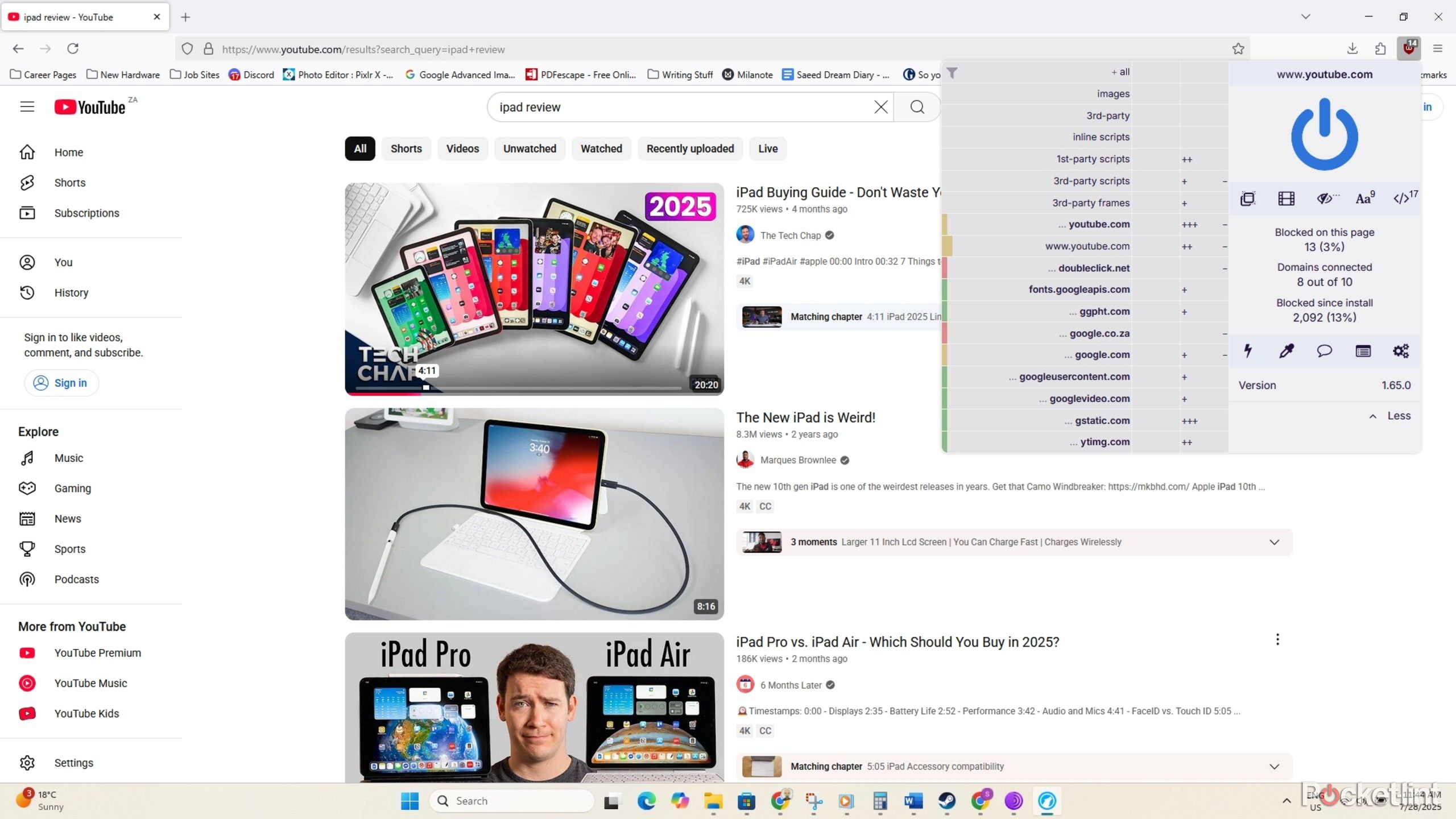The image size is (1456, 819).
Task: Bookmark this page with star icon
Action: click(1238, 49)
